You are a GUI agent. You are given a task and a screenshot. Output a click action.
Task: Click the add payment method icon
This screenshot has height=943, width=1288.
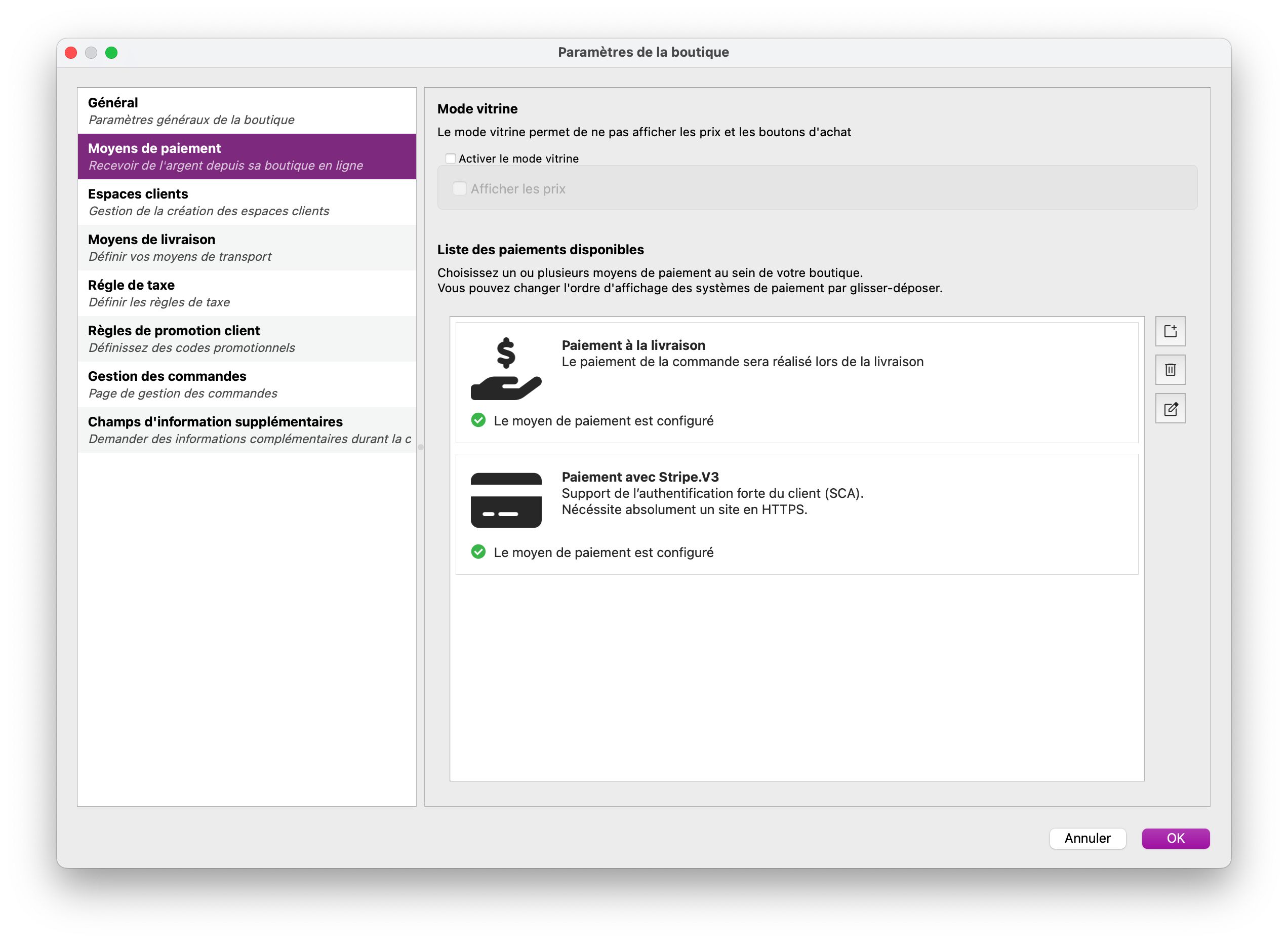1170,331
